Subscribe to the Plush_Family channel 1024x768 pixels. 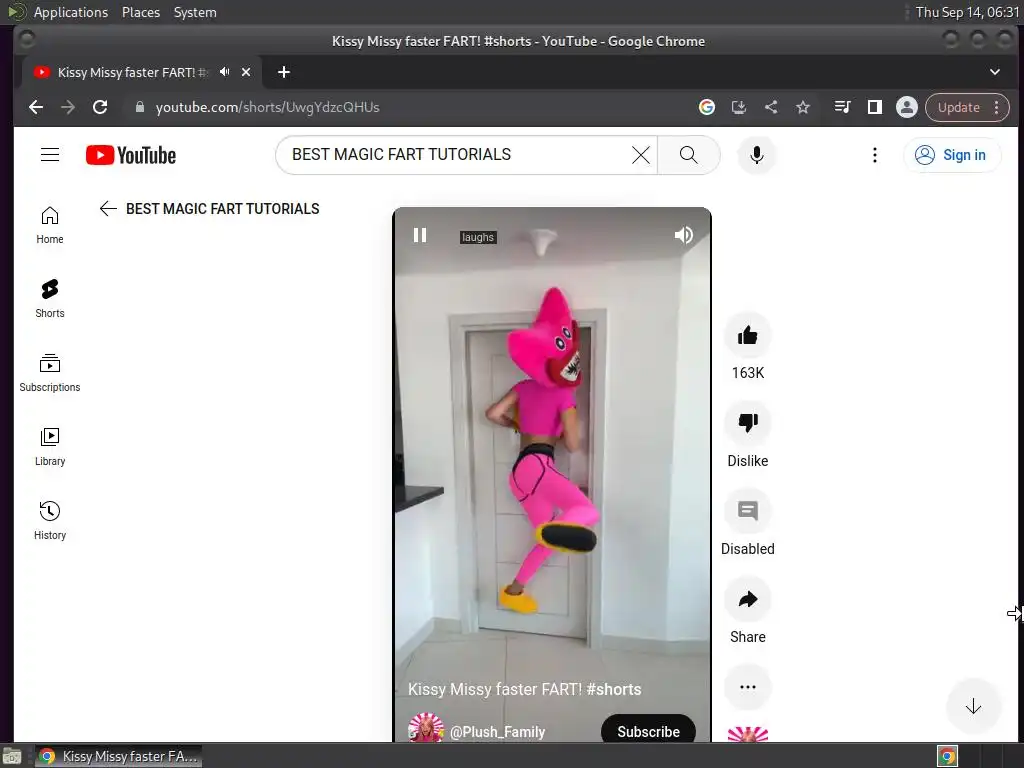coord(648,731)
